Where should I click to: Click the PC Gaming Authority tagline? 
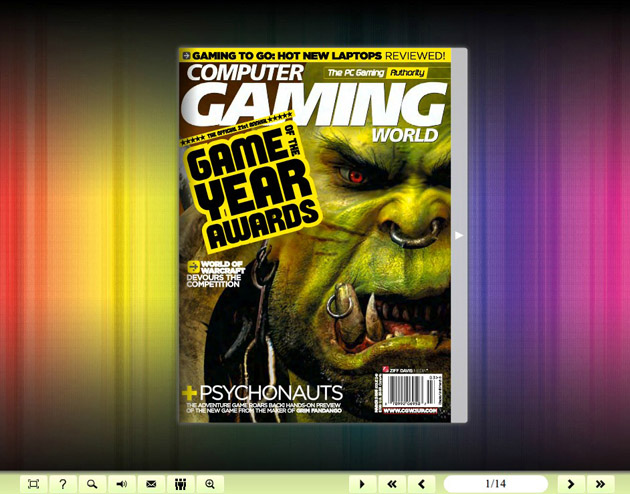click(x=376, y=73)
